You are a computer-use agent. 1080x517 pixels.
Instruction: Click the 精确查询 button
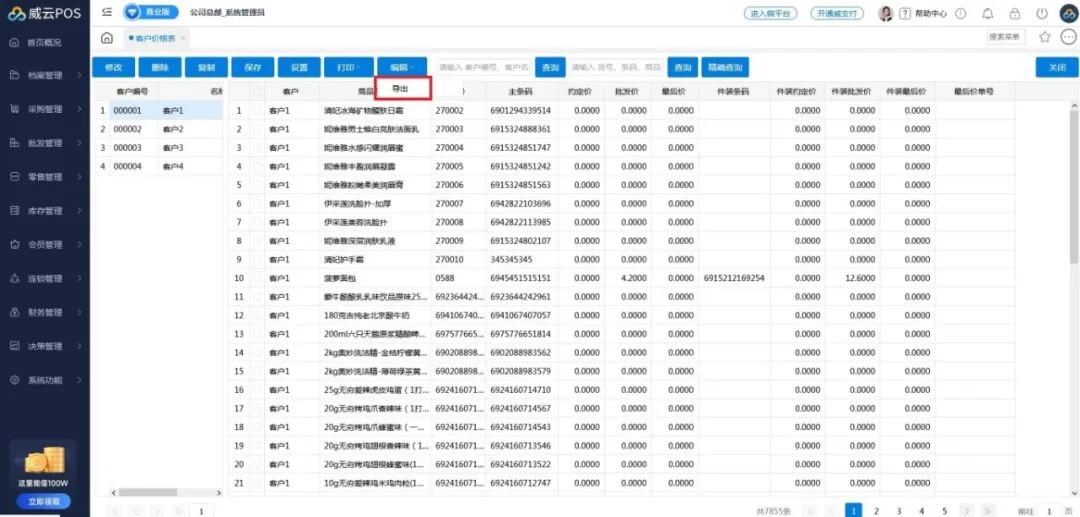[x=725, y=67]
